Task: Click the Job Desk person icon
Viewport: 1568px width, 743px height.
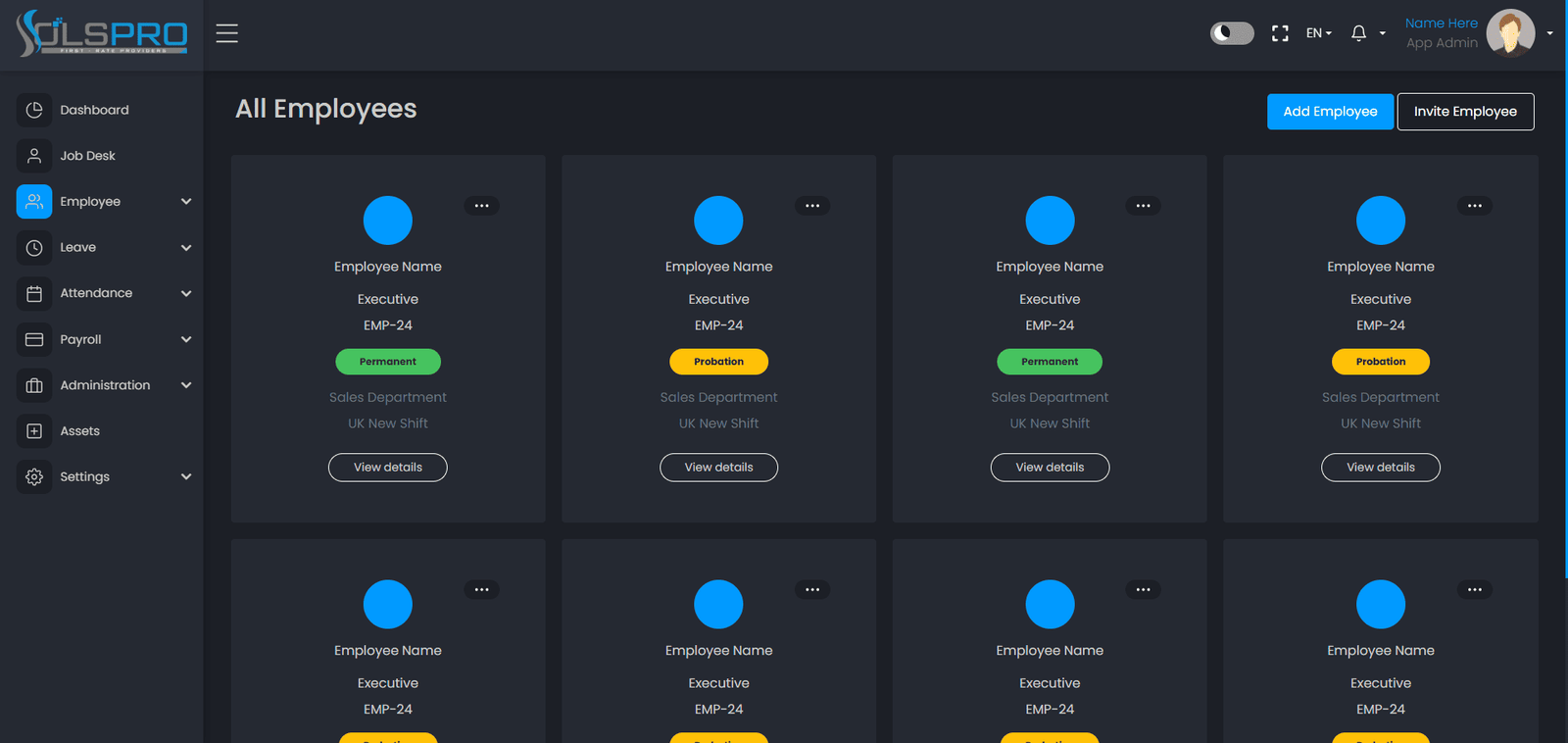Action: click(x=34, y=156)
